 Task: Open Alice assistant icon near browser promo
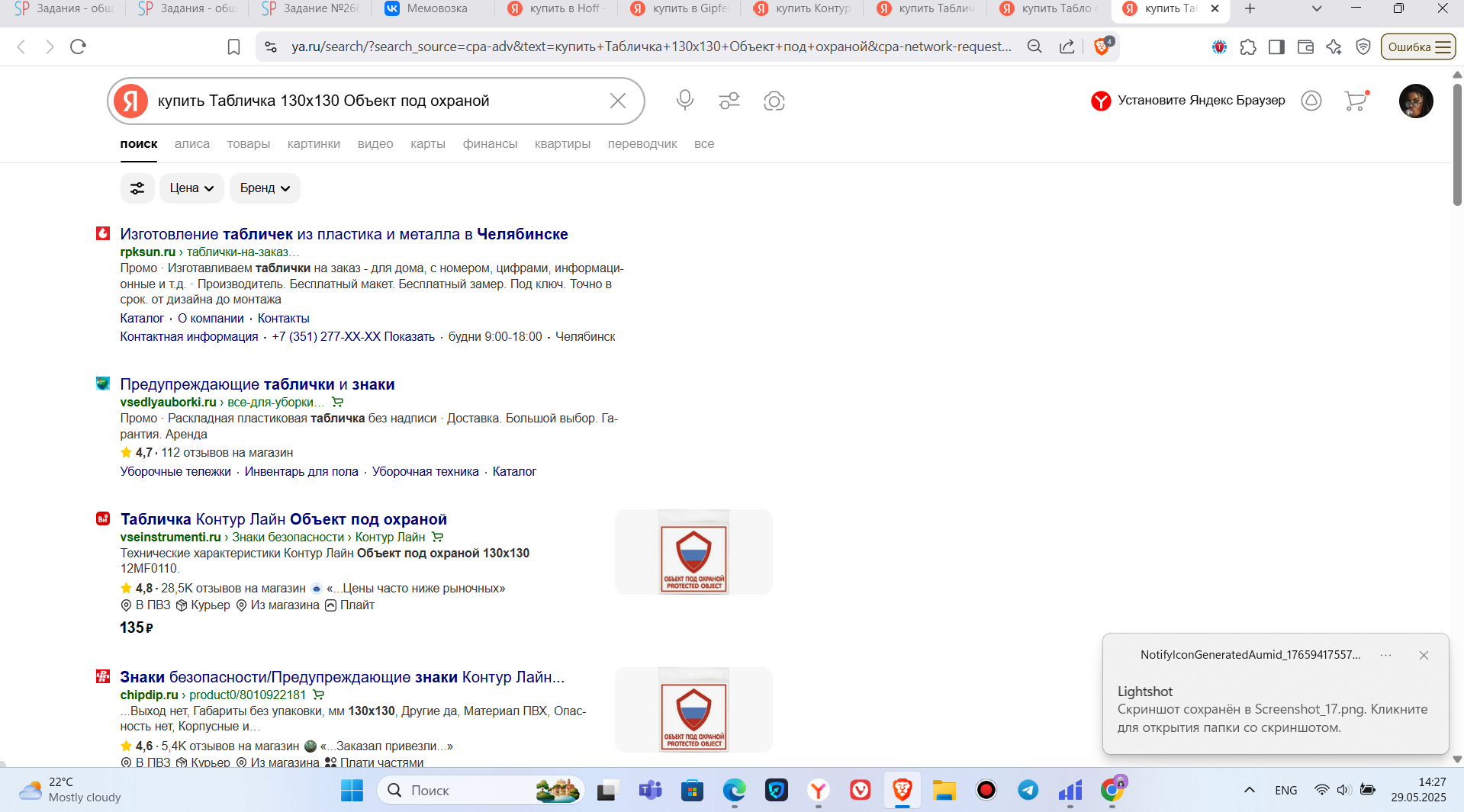1311,101
